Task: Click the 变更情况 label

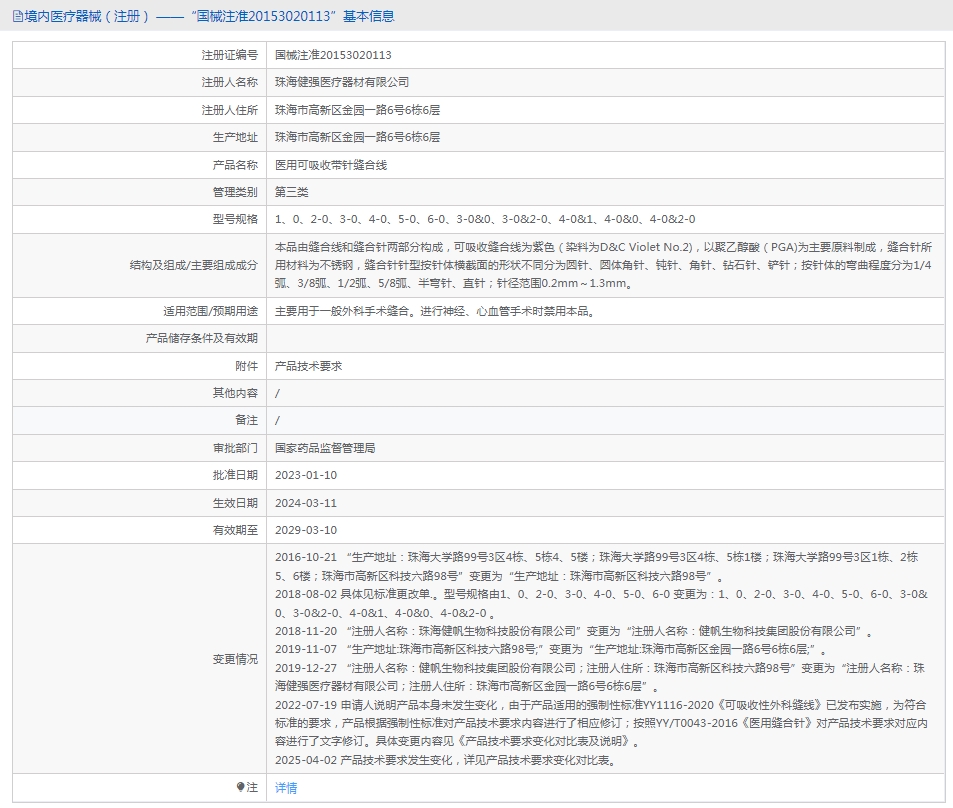Action: pyautogui.click(x=235, y=659)
